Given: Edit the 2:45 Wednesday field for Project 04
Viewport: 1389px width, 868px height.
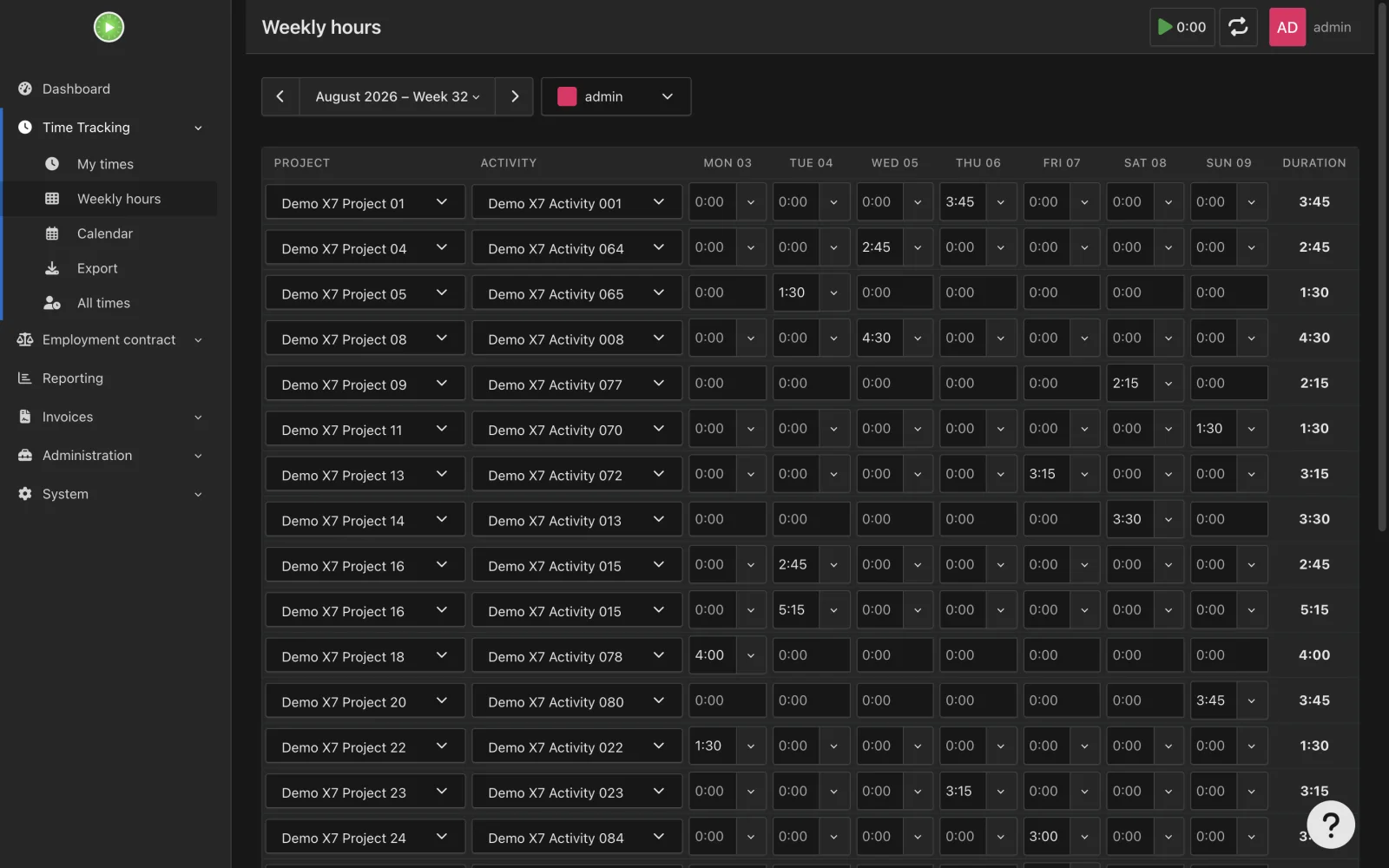Looking at the screenshot, I should coord(879,247).
